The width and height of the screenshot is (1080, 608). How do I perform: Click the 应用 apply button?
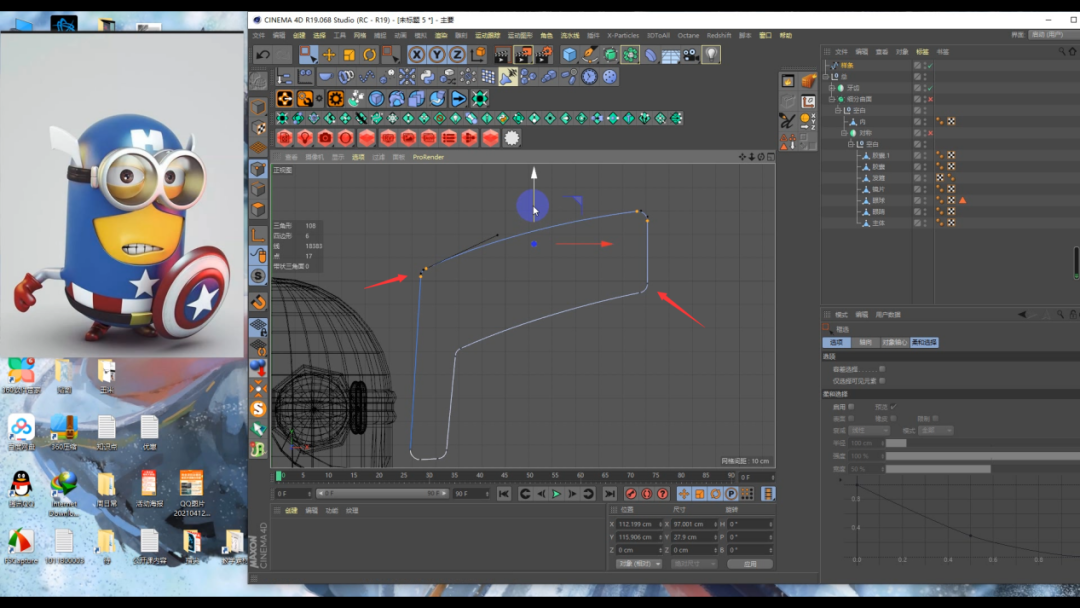coord(749,564)
